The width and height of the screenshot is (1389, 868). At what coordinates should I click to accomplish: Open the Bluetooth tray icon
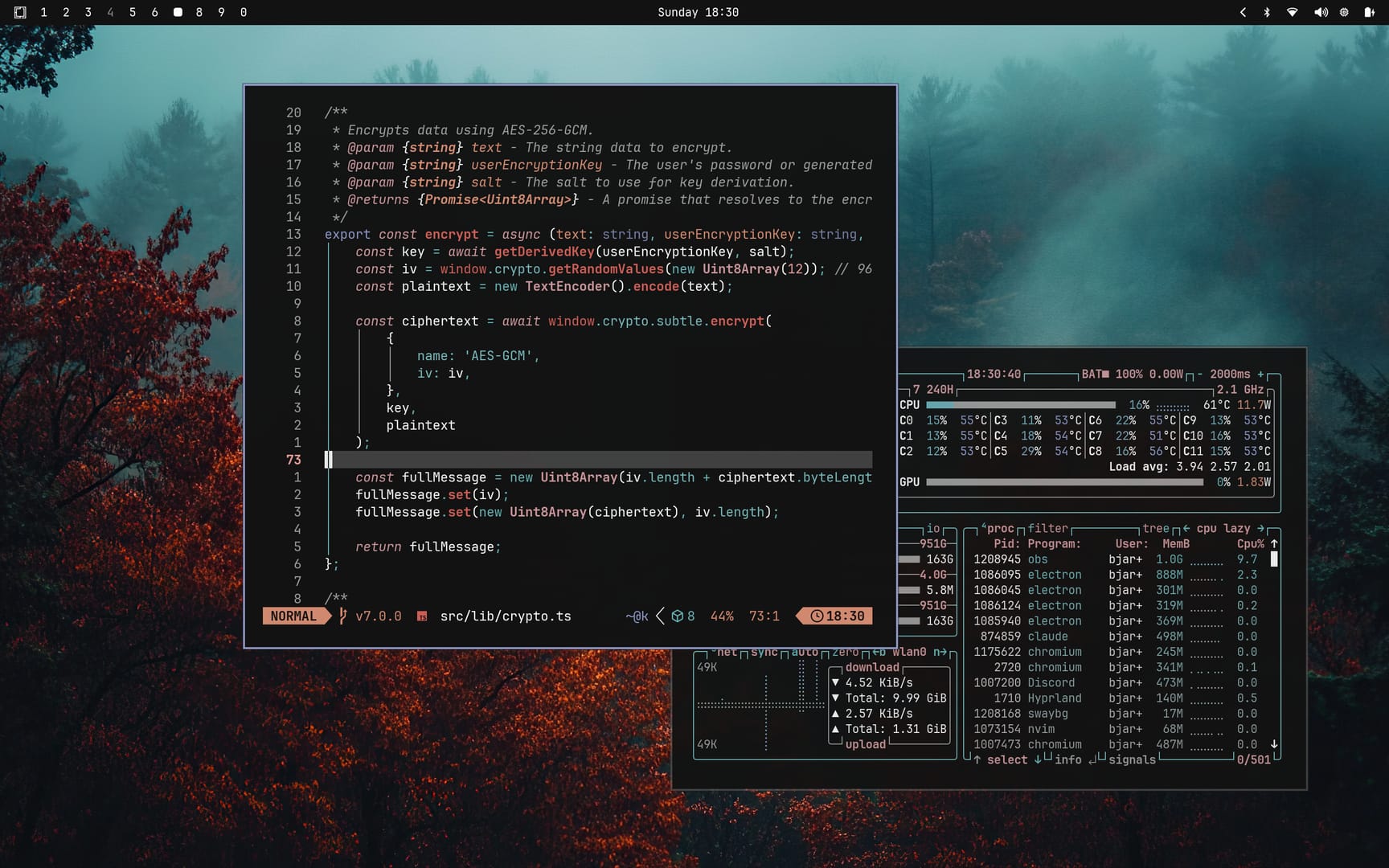1267,12
